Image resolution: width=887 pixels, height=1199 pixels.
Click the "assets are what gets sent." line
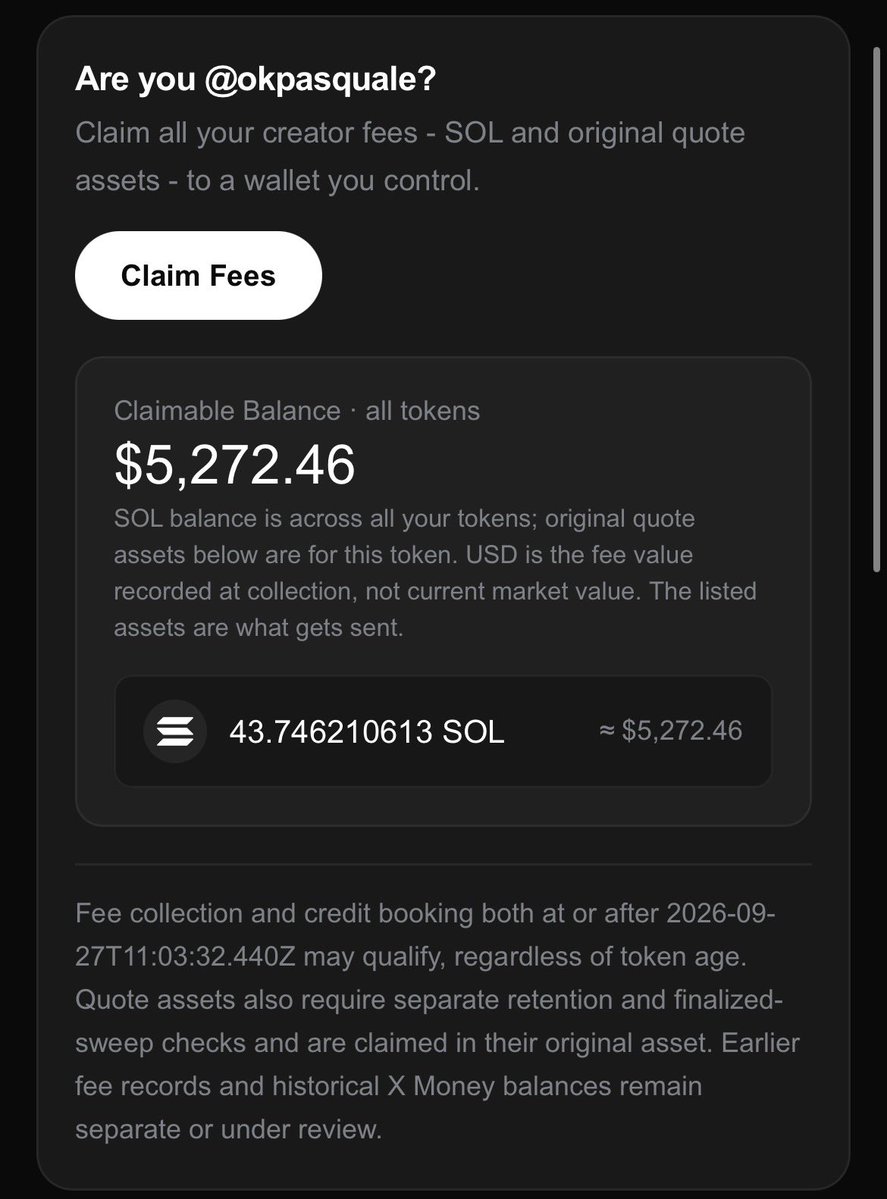258,628
